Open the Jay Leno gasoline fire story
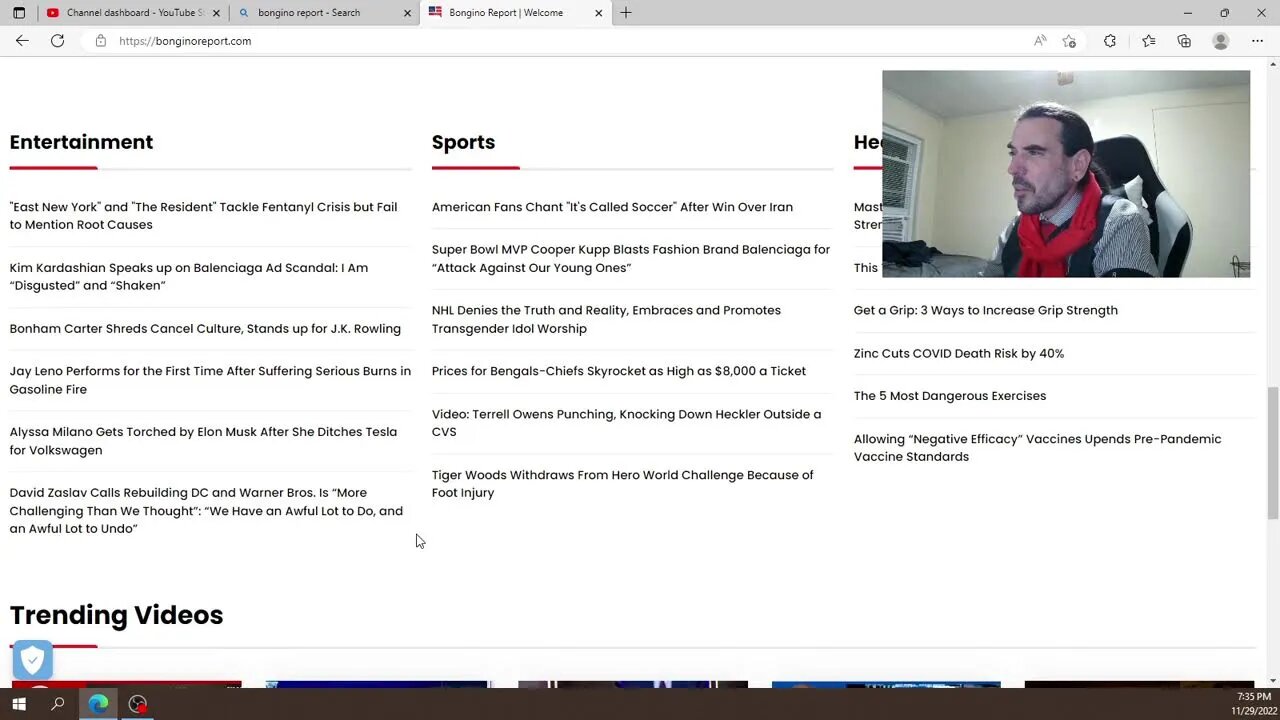This screenshot has height=720, width=1280. [x=210, y=380]
